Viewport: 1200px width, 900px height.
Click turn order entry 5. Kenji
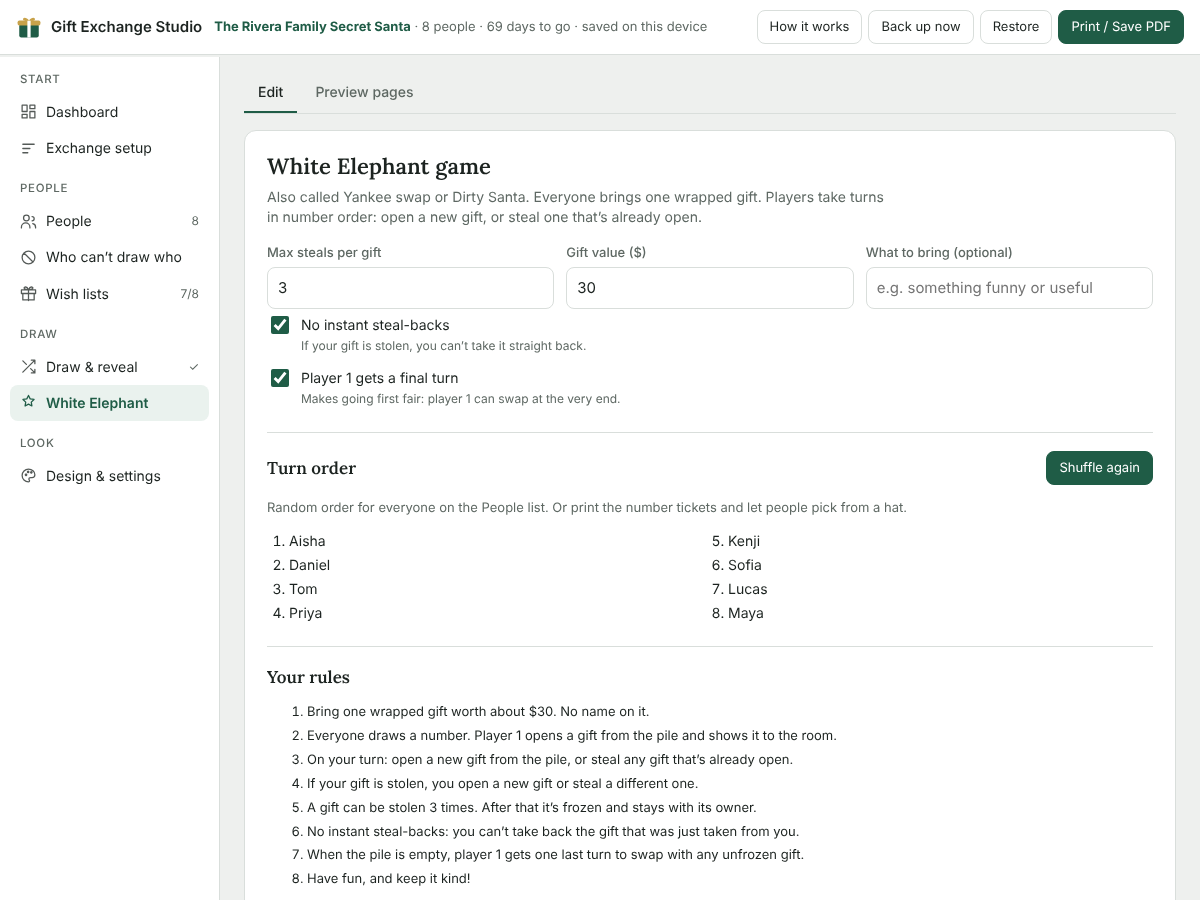(736, 541)
